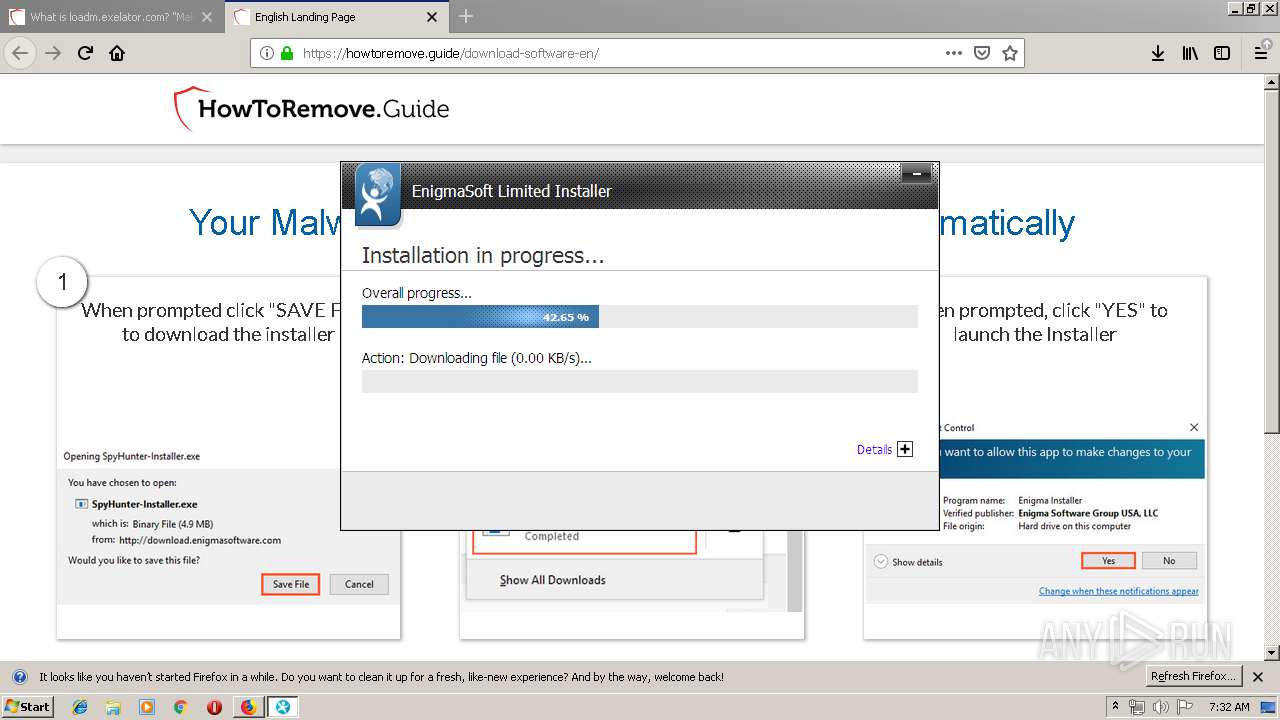Open the Opera icon on the taskbar
The width and height of the screenshot is (1280, 720).
pyautogui.click(x=214, y=707)
